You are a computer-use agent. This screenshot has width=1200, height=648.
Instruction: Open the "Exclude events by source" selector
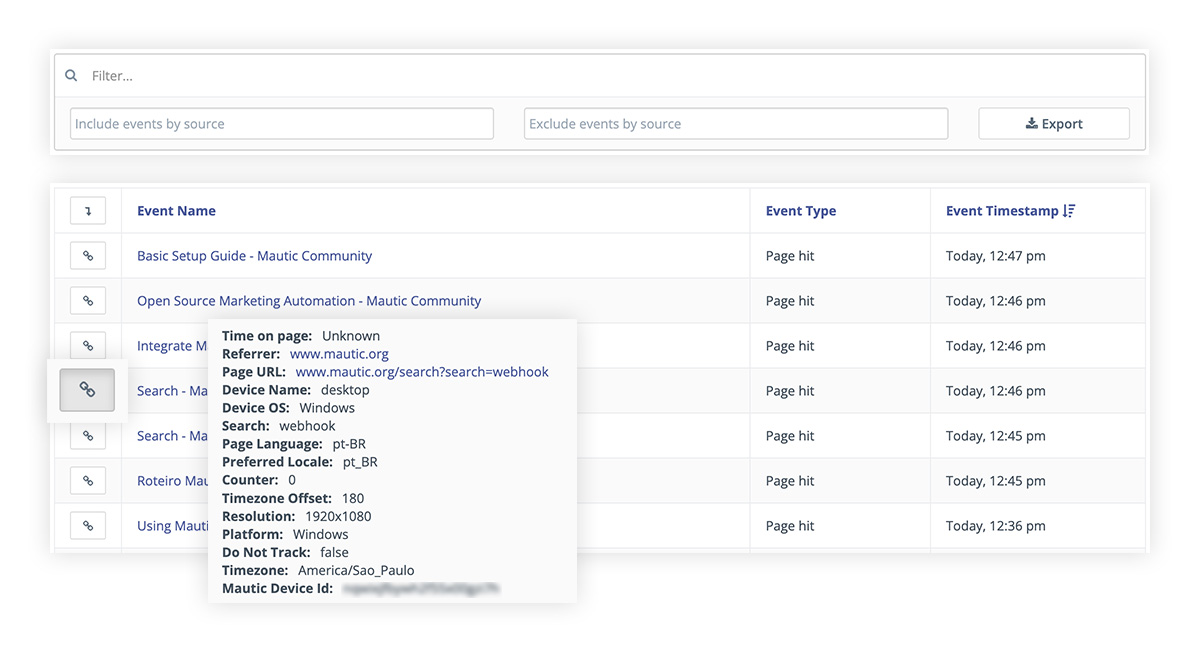click(x=735, y=123)
